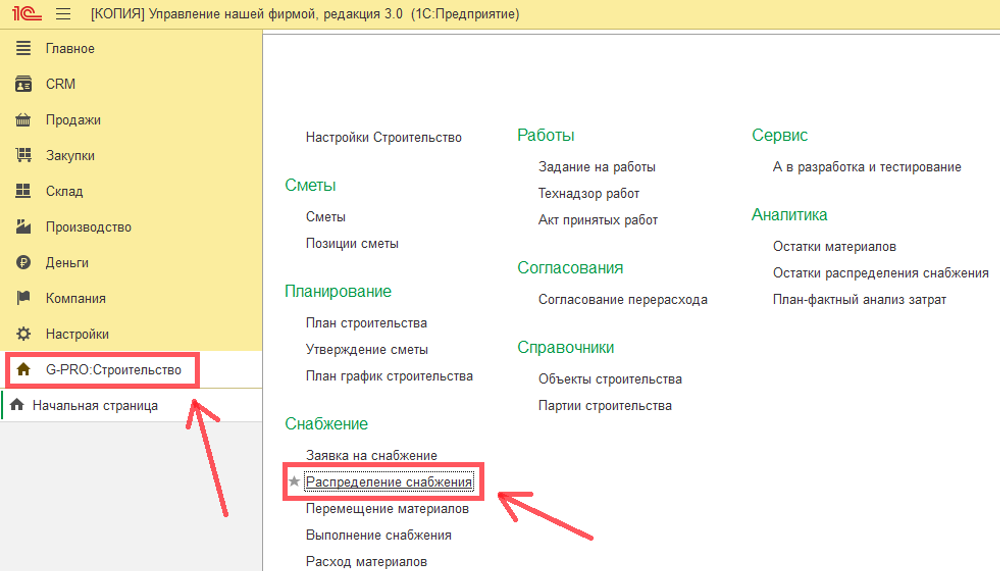
Task: Open Остатки материалов report
Action: pos(834,246)
